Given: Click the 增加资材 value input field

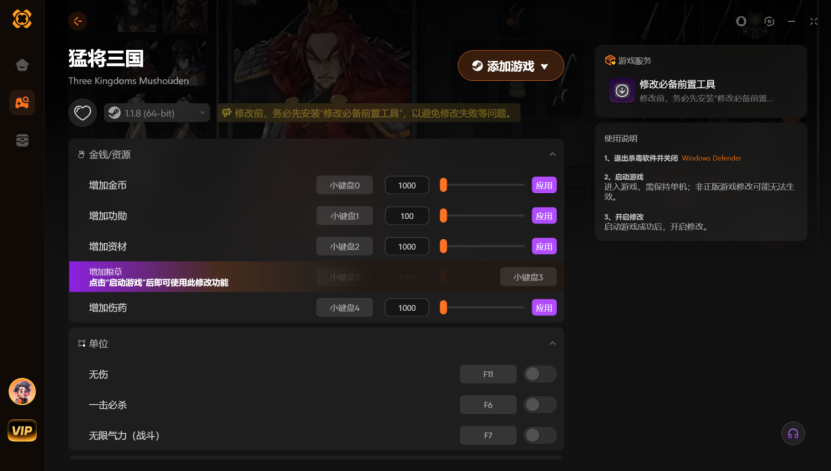Looking at the screenshot, I should [x=407, y=246].
